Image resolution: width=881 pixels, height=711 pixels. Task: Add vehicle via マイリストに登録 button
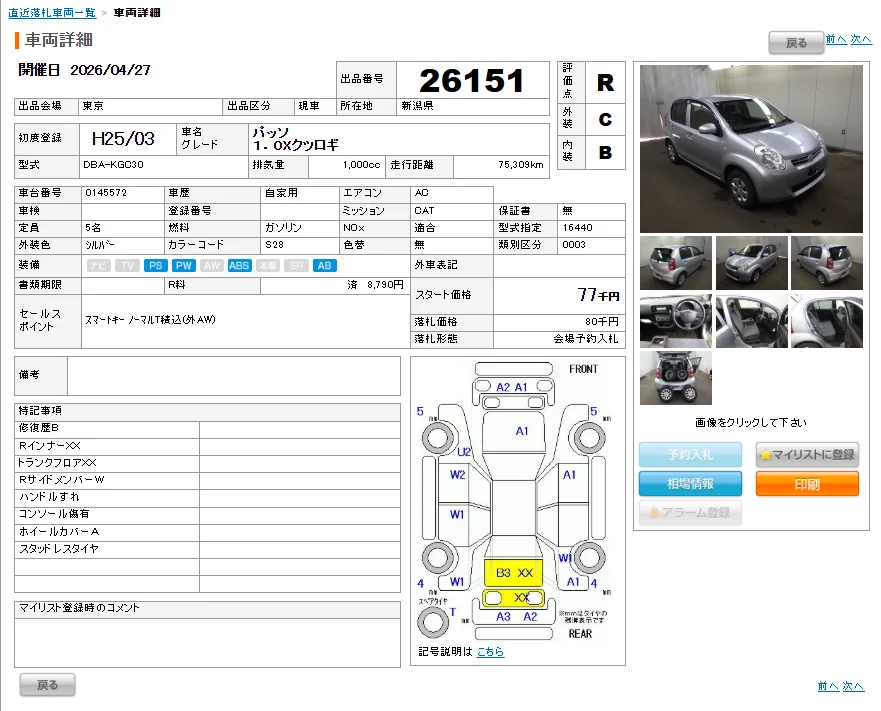click(x=807, y=455)
